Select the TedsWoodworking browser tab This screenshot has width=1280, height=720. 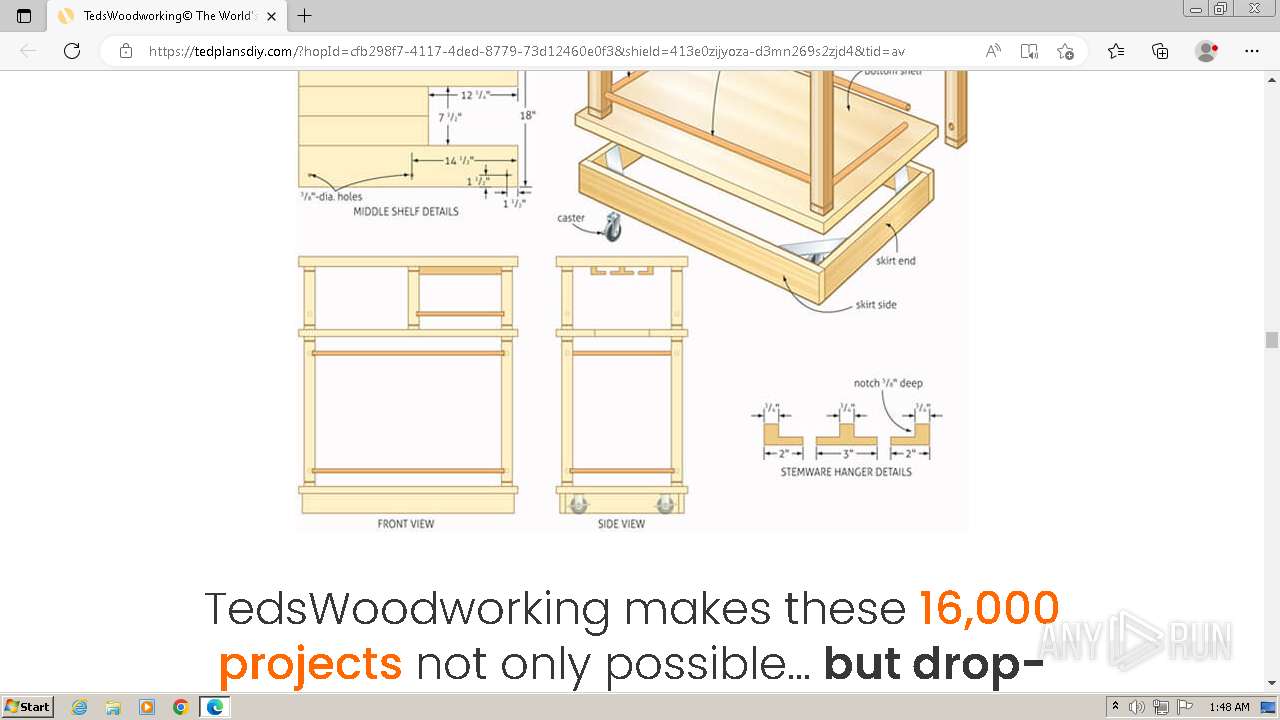(x=167, y=16)
